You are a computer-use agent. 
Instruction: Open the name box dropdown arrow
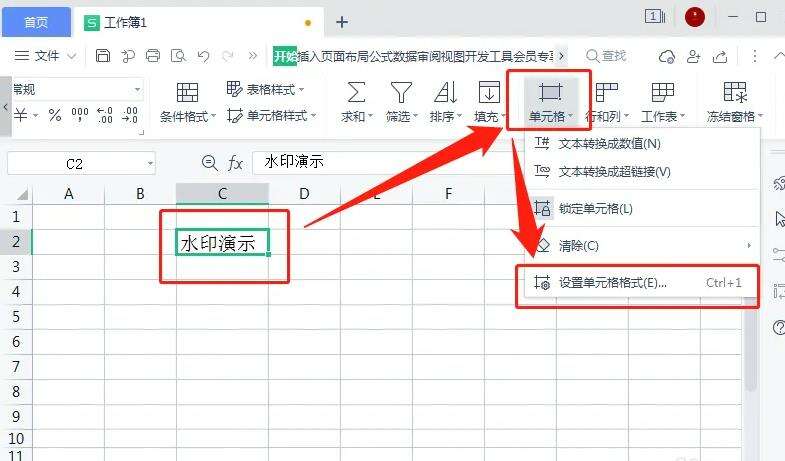pyautogui.click(x=150, y=164)
